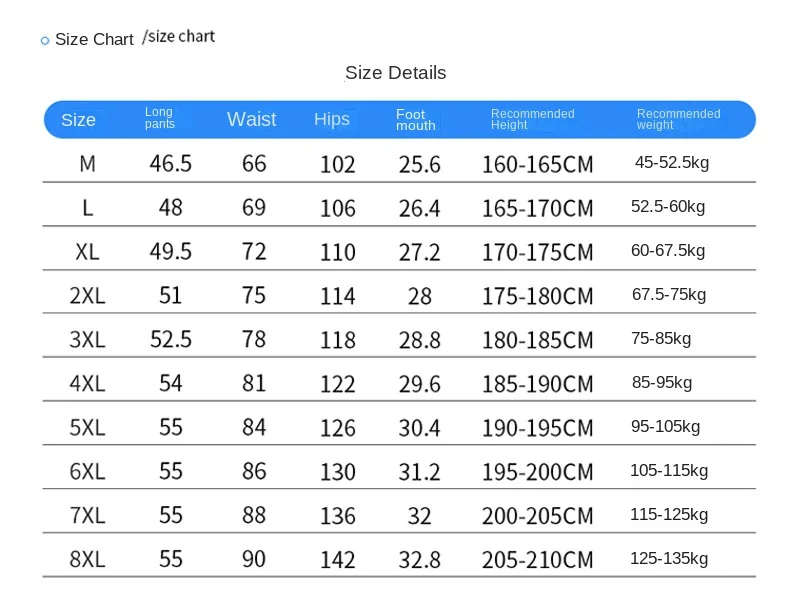Select the 'Long pants' column header
The height and width of the screenshot is (607, 790).
click(x=160, y=118)
